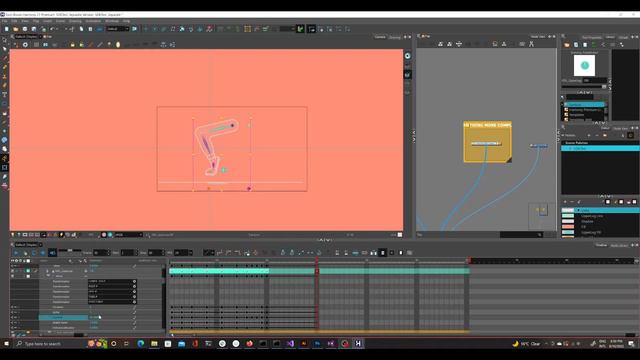Select the small blue node in Node View

(x=539, y=146)
